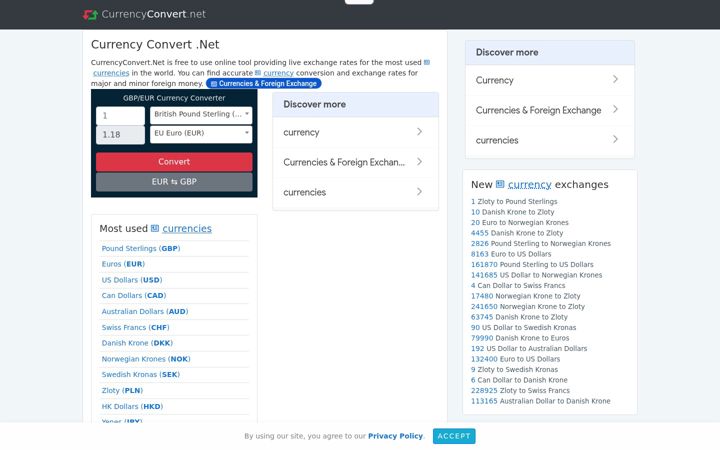Click the 'currencies' link in the Most used heading
The image size is (720, 450).
tap(187, 229)
